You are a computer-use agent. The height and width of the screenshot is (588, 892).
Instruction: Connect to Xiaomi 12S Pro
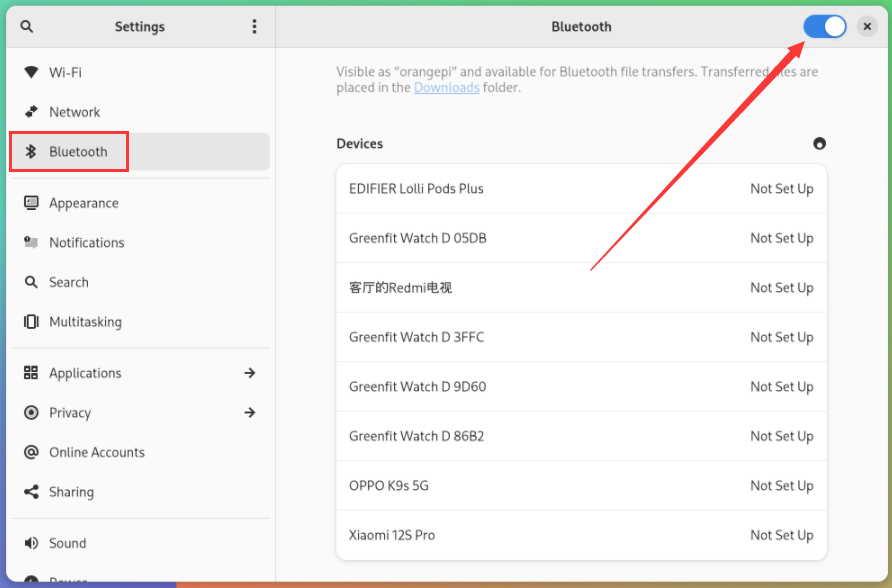click(581, 535)
